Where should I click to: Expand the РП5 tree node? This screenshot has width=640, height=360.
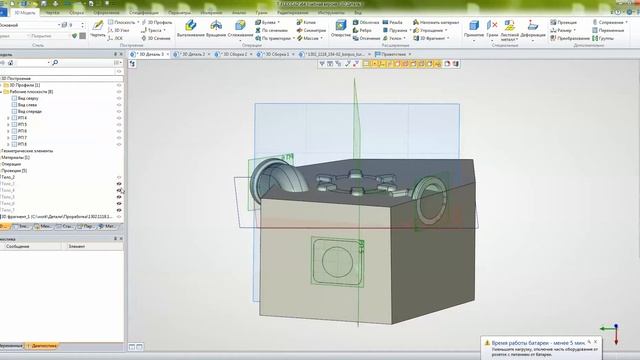[x=8, y=124]
